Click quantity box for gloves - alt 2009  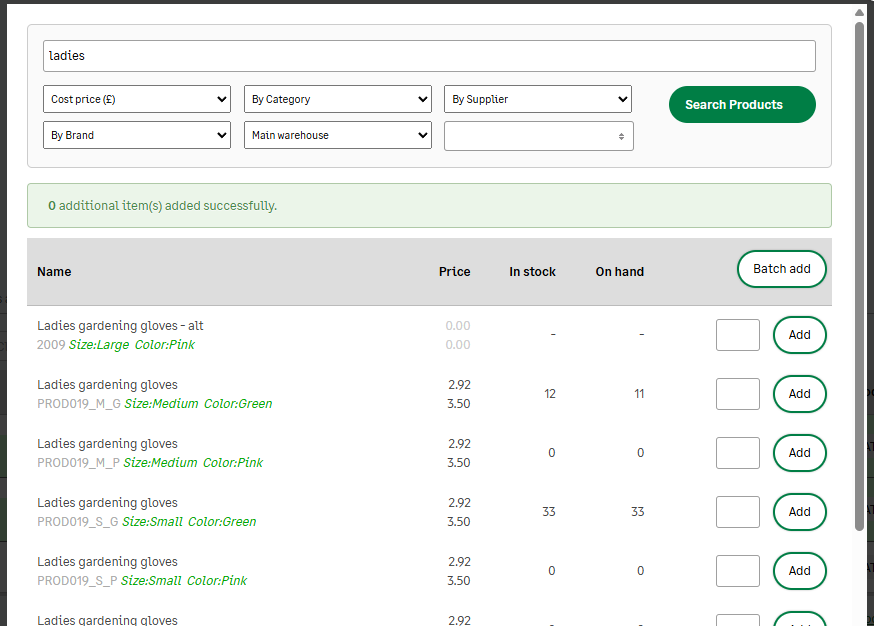click(x=737, y=335)
